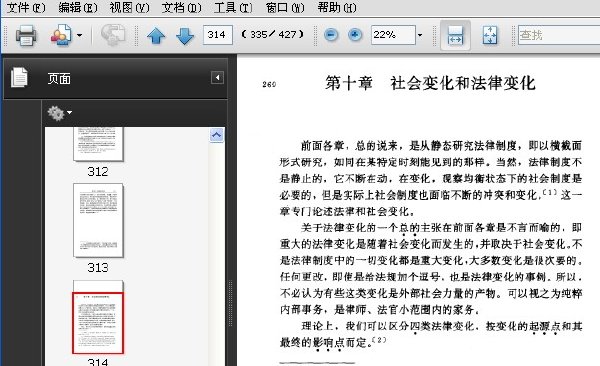Click the page label text (335/427)
The height and width of the screenshot is (366, 600).
point(273,35)
